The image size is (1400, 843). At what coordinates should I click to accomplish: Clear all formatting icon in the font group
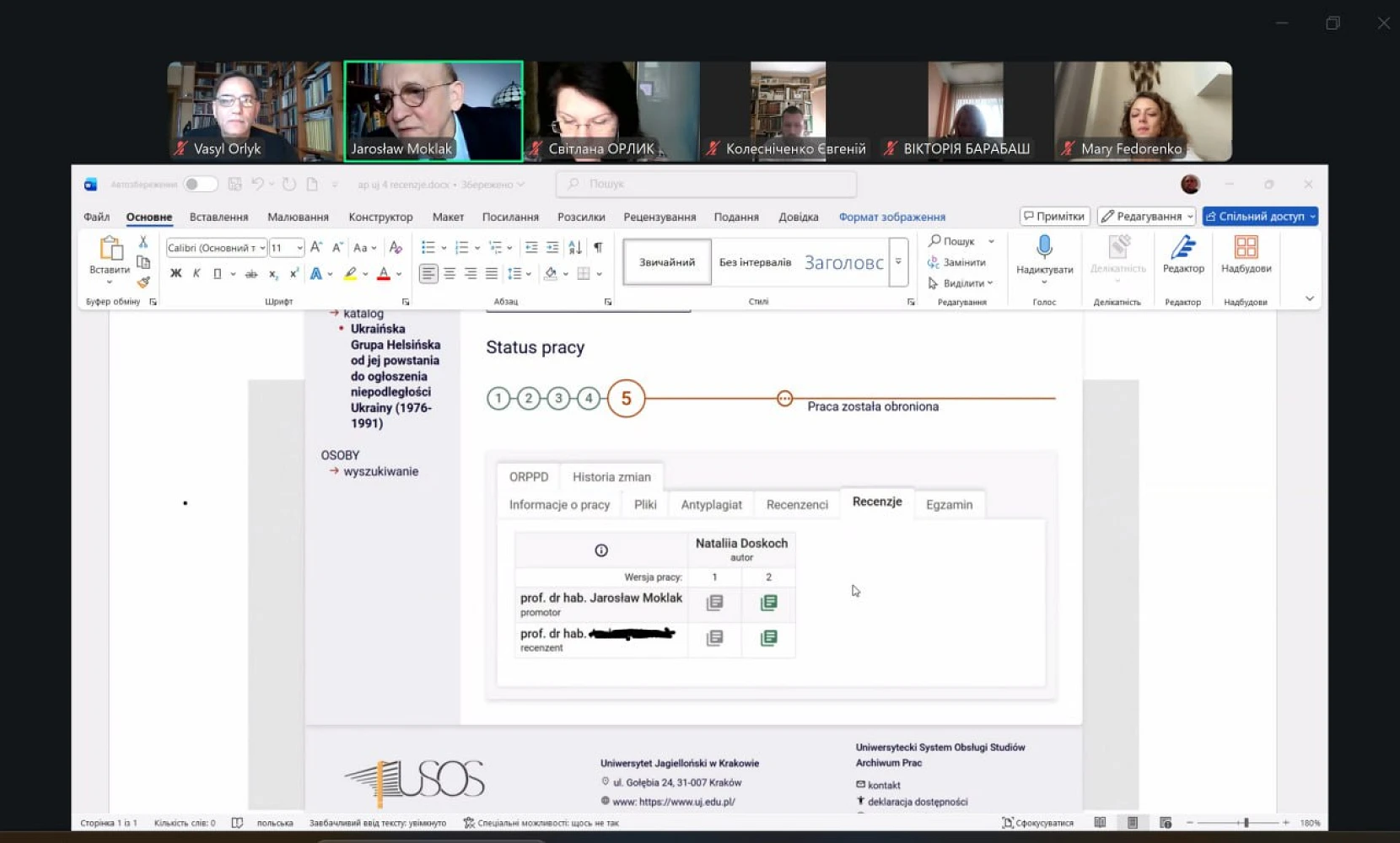396,247
